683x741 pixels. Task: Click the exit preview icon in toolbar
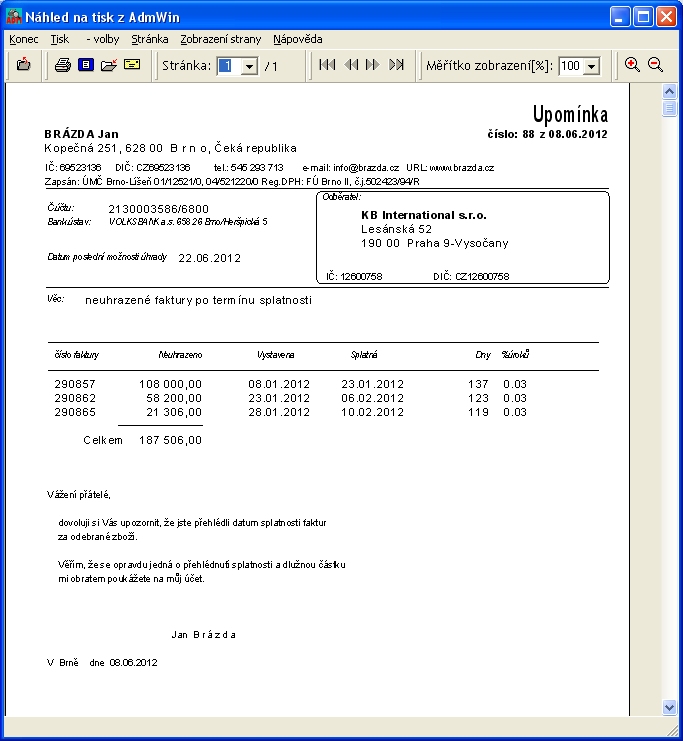point(23,64)
